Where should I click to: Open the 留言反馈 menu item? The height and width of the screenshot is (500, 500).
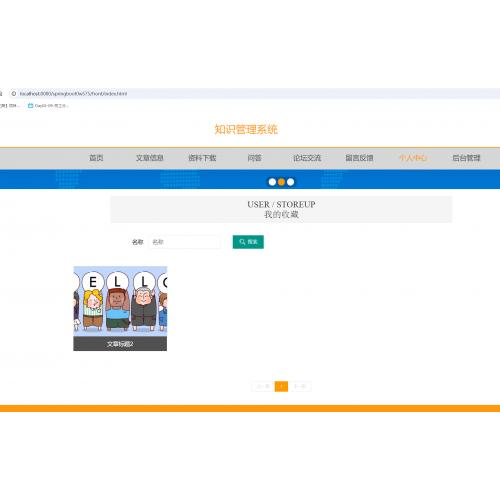click(x=359, y=158)
